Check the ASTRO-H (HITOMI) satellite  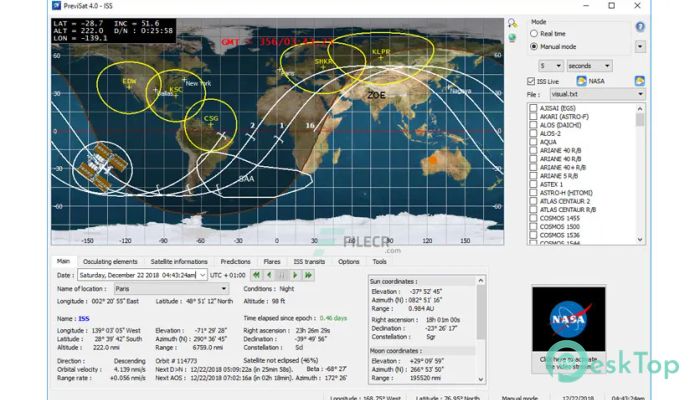(533, 193)
